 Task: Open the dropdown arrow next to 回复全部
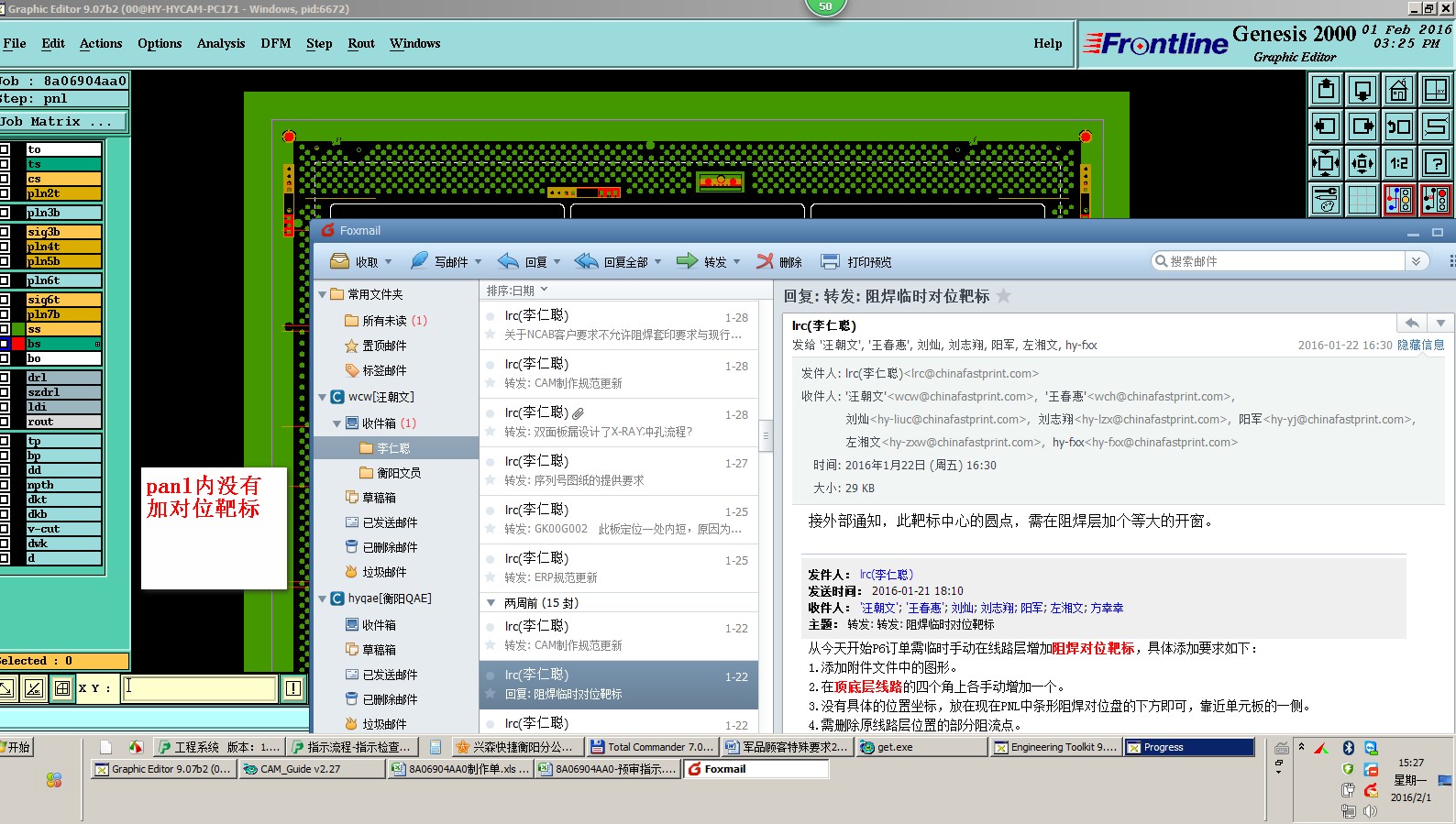coord(657,262)
